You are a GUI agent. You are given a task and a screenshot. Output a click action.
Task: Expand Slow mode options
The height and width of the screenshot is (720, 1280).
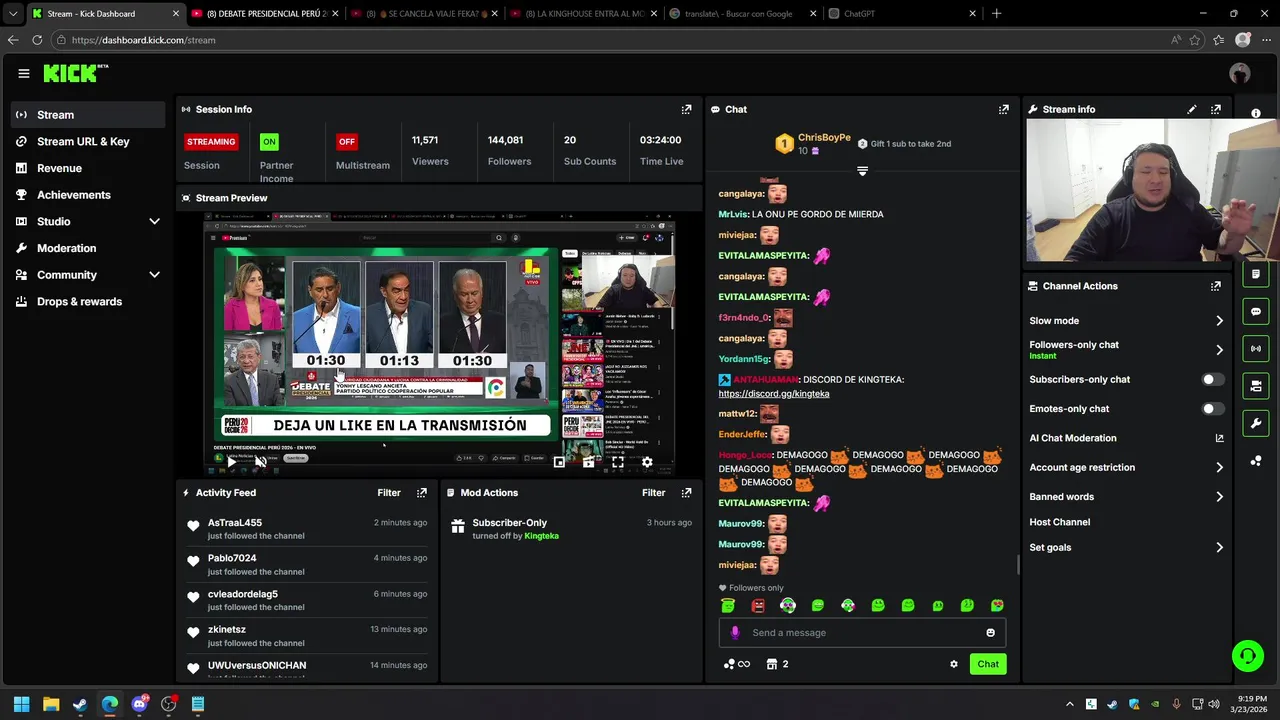[x=1219, y=321]
